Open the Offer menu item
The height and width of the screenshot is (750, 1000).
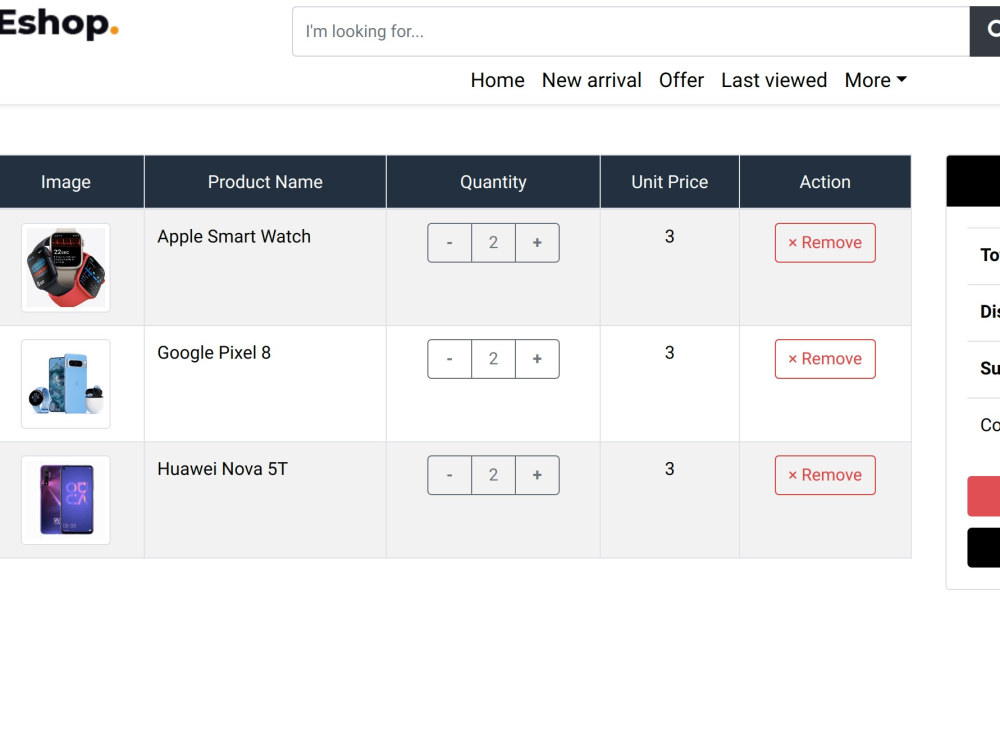pos(681,80)
